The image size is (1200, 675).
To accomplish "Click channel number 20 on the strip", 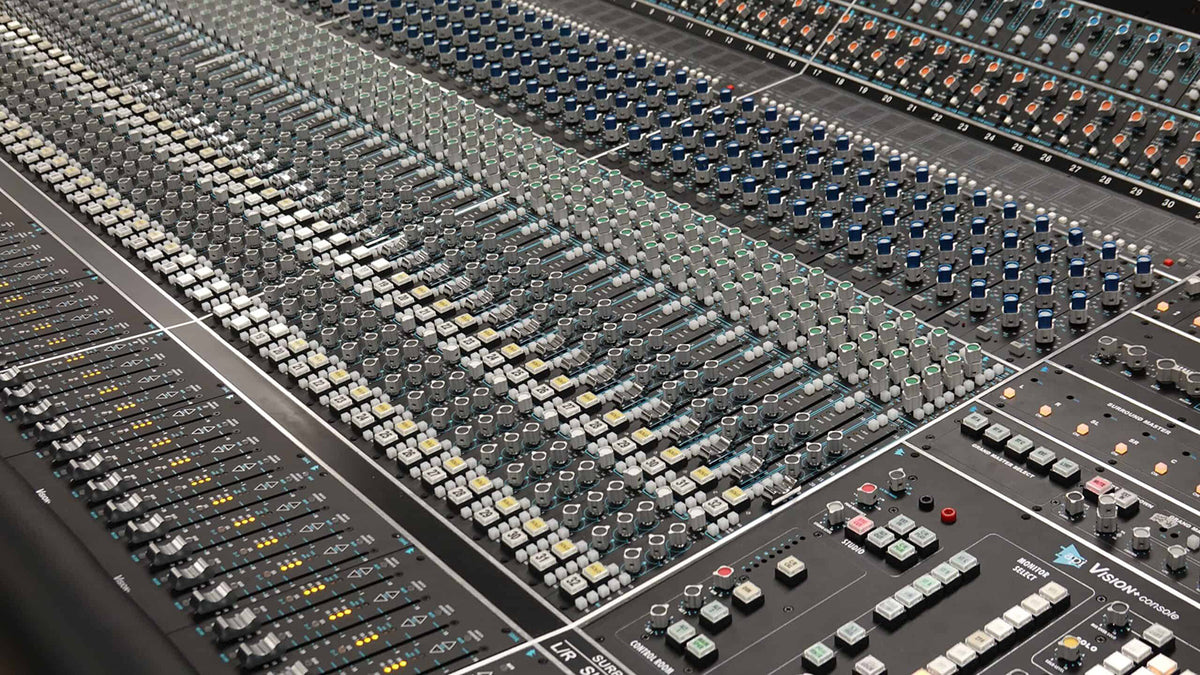I will coord(887,99).
